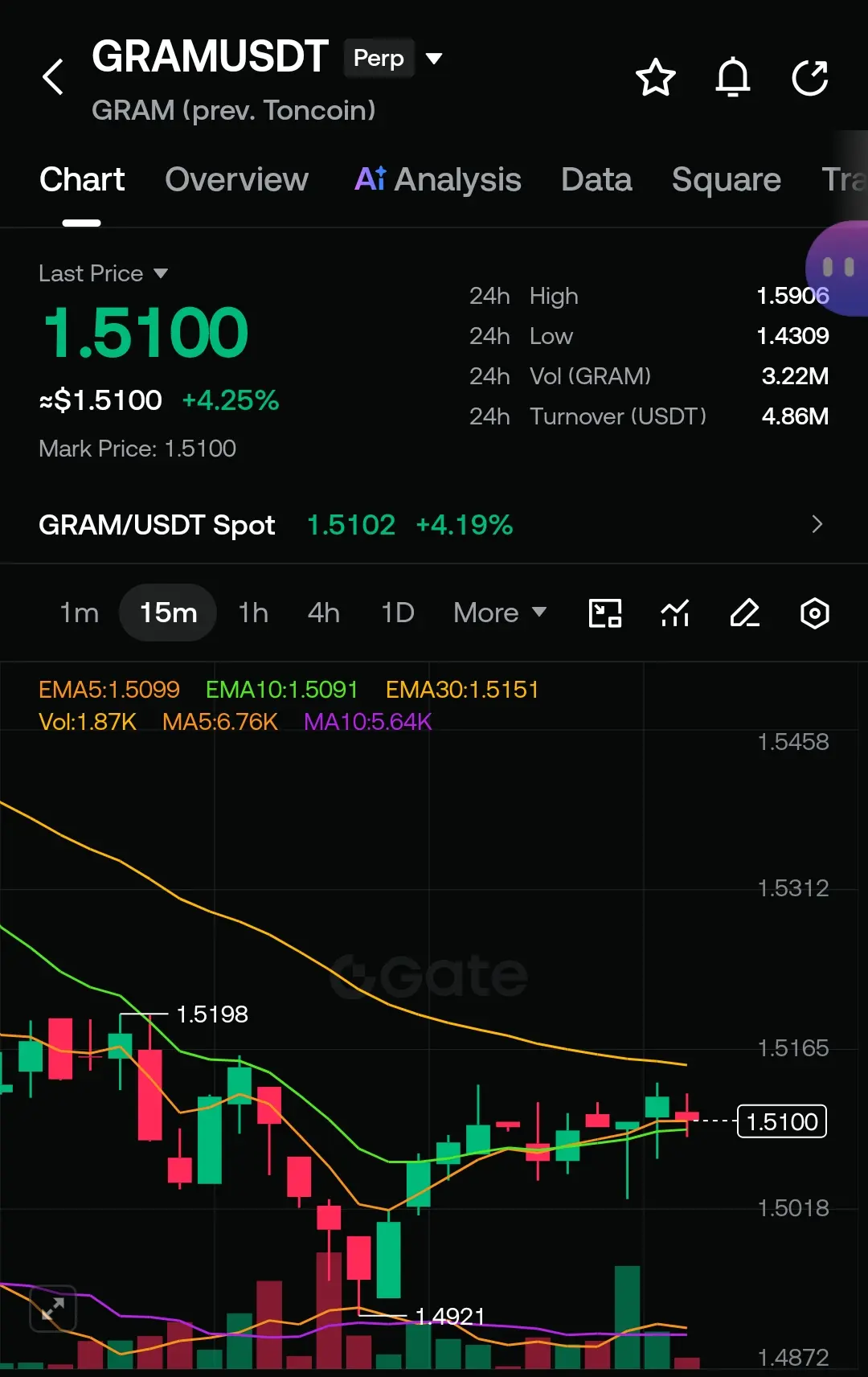Select the 4h timeframe

(324, 613)
